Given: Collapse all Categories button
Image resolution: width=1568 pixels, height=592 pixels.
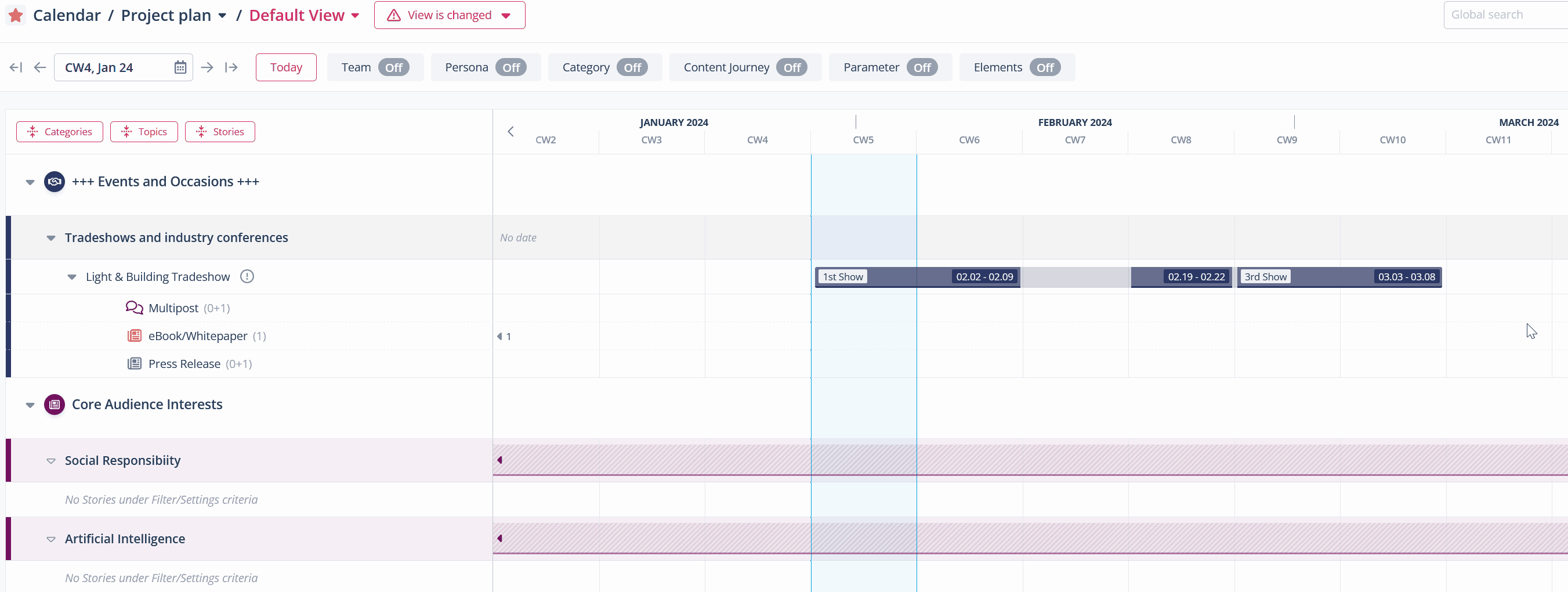Looking at the screenshot, I should pos(60,132).
